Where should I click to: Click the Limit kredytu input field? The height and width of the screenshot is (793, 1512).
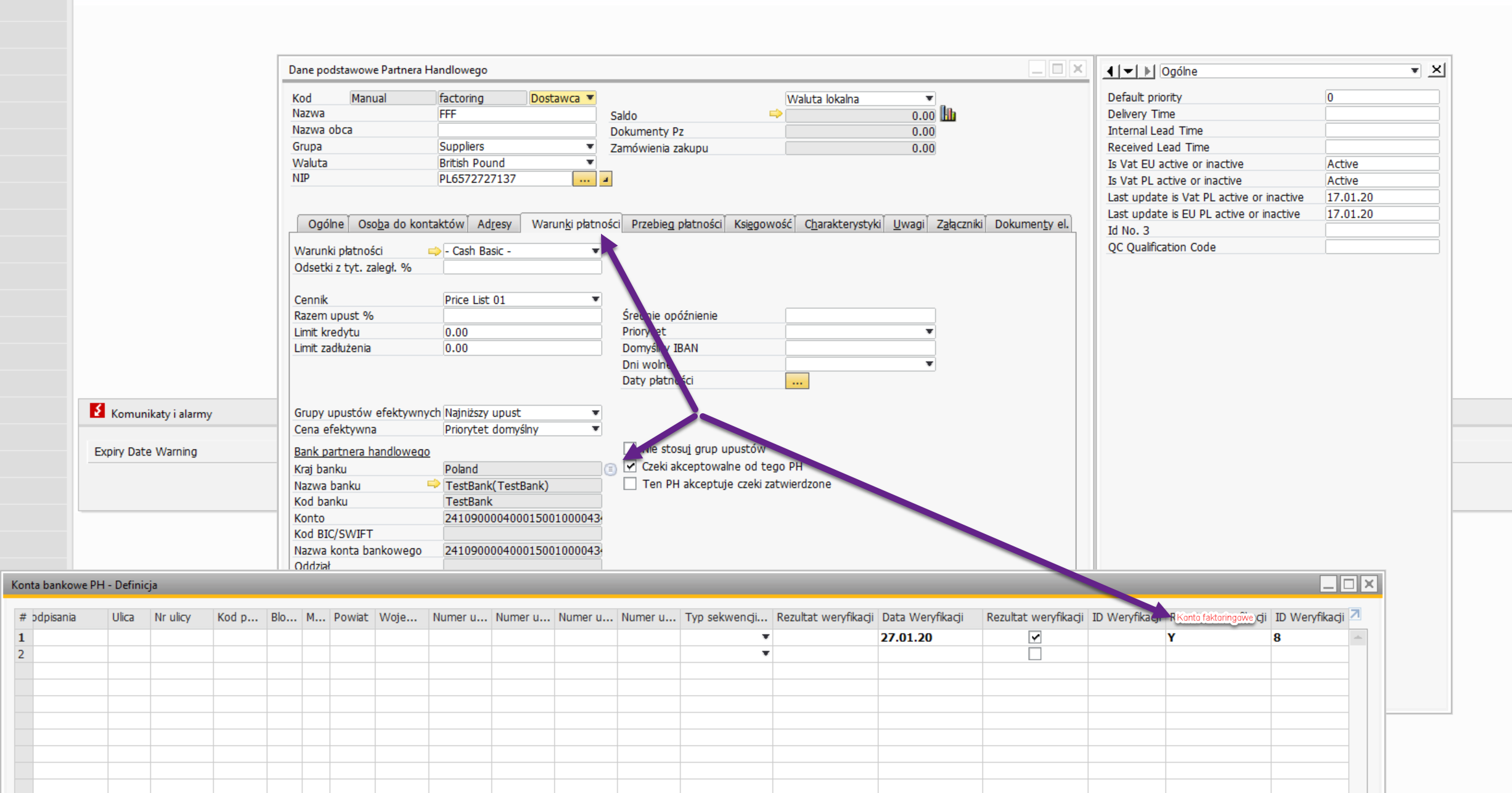(521, 331)
